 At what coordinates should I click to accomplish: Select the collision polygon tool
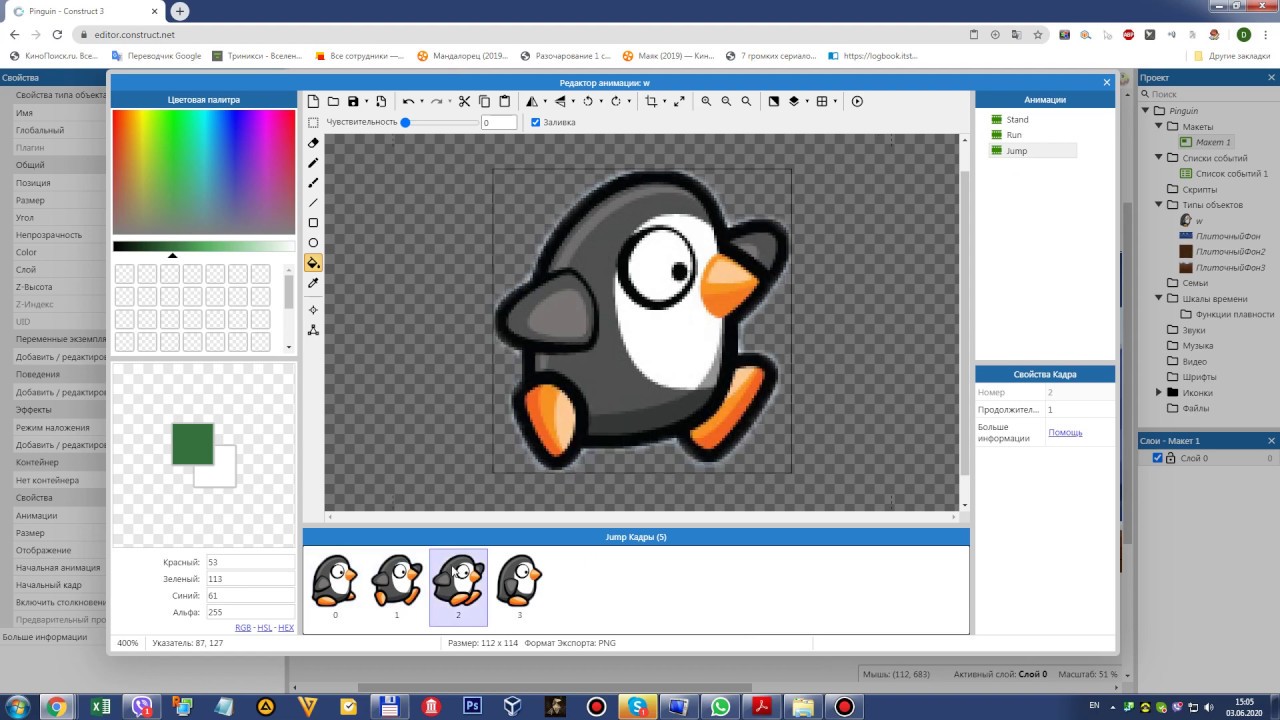point(313,330)
